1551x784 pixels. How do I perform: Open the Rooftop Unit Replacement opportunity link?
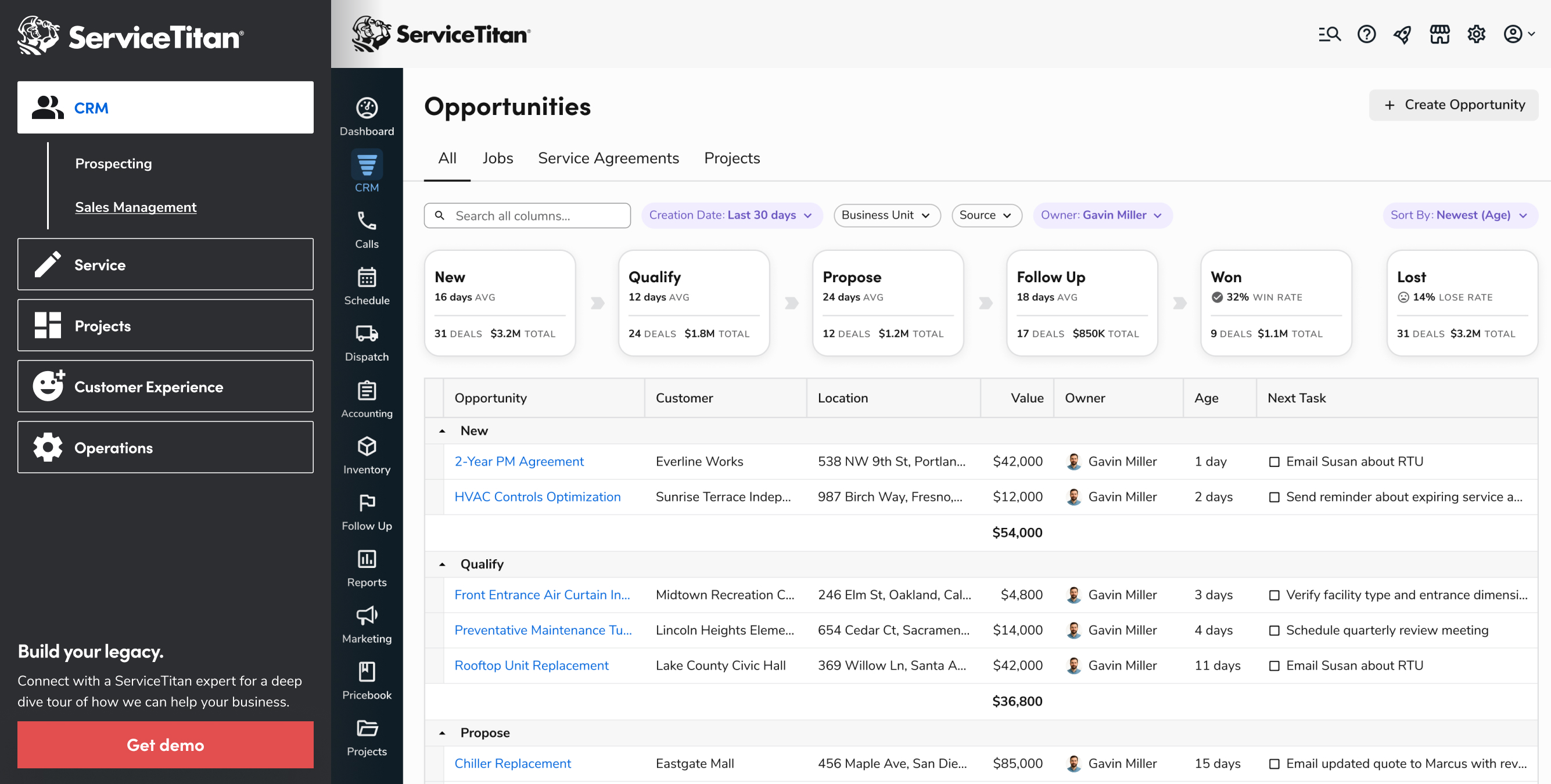click(x=531, y=666)
